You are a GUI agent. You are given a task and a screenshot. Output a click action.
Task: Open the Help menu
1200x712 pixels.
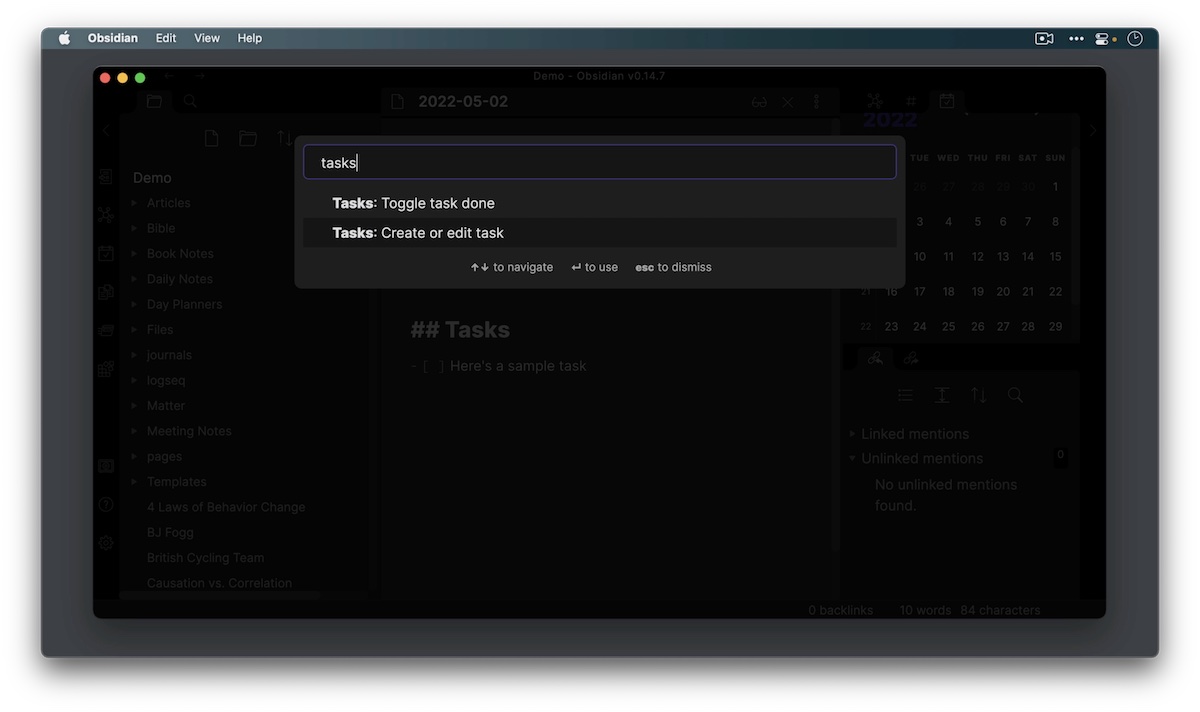250,38
